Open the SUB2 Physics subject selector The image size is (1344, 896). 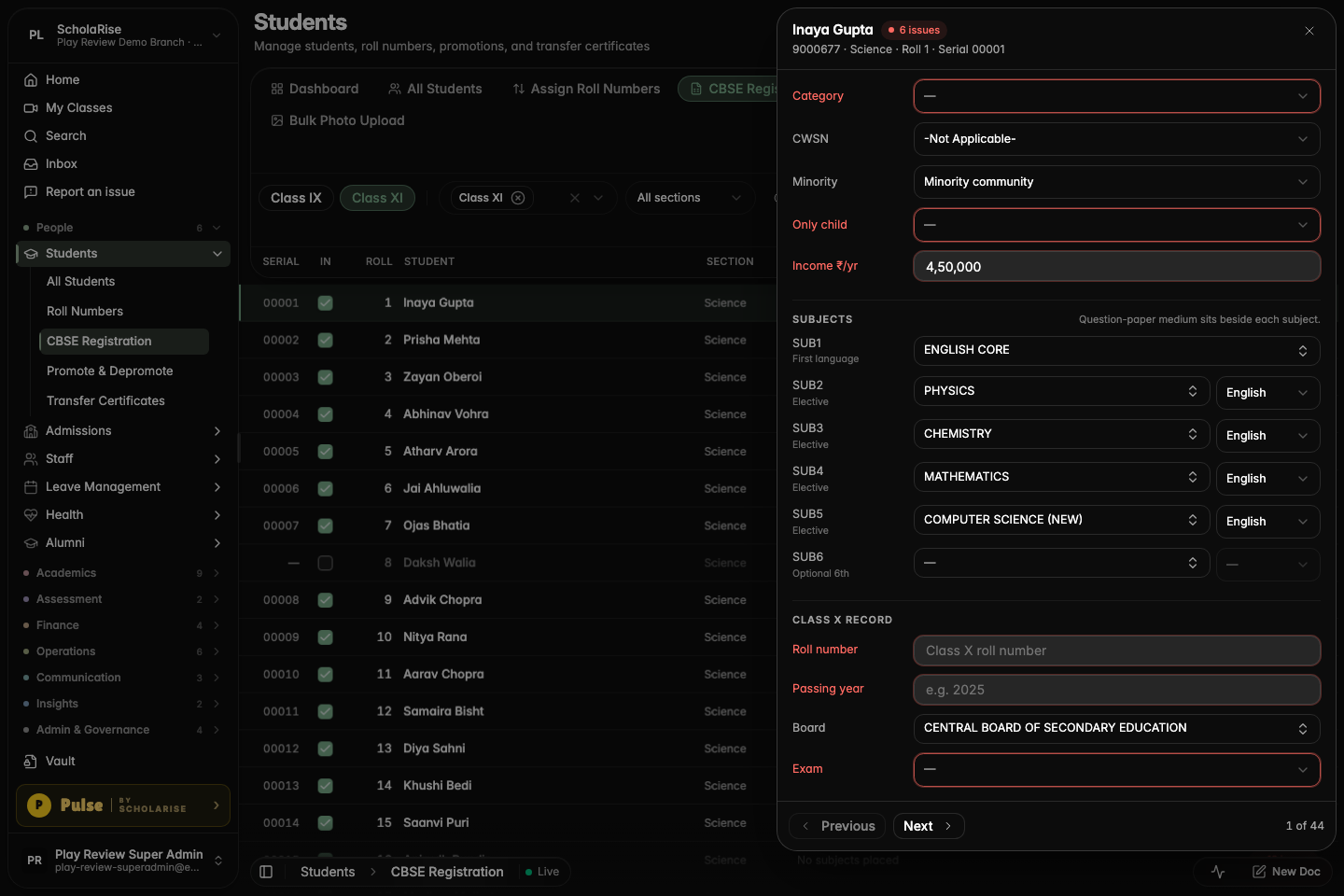1062,391
